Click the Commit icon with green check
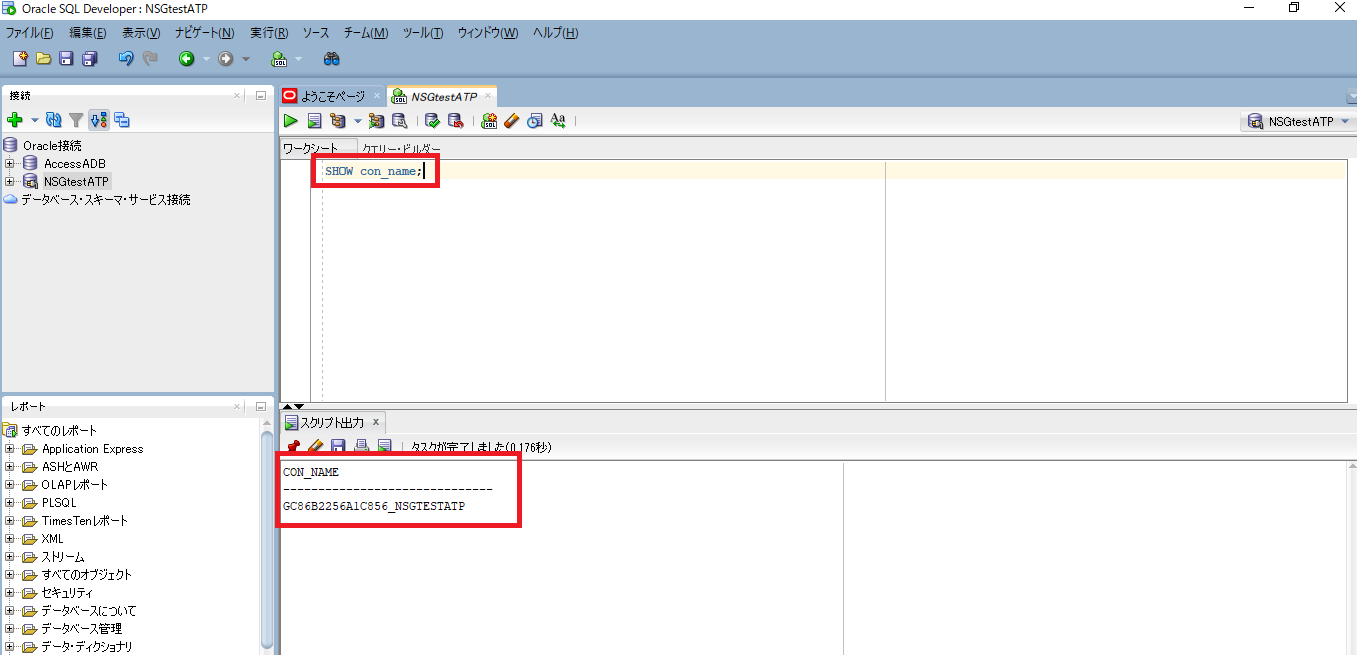1357x655 pixels. [433, 121]
